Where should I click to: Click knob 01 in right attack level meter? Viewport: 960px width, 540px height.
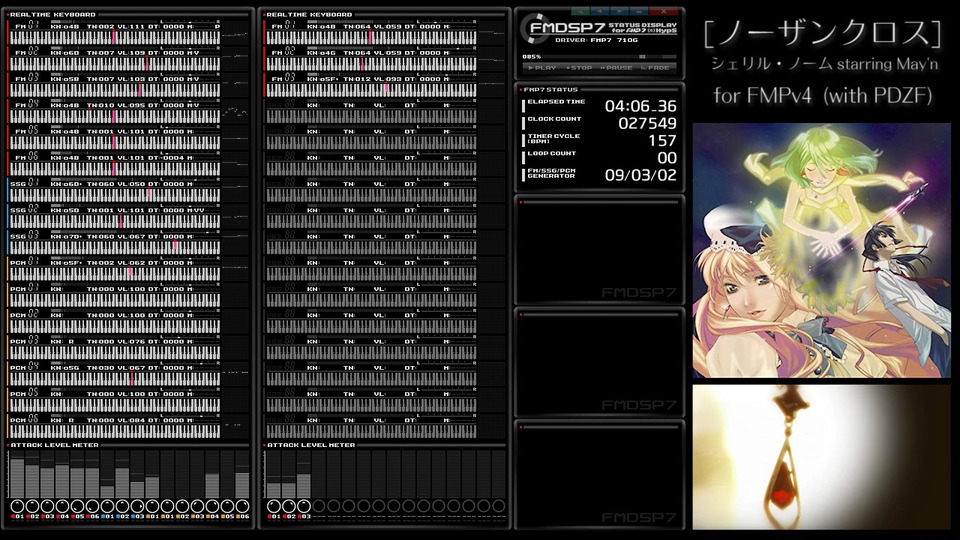coord(274,506)
